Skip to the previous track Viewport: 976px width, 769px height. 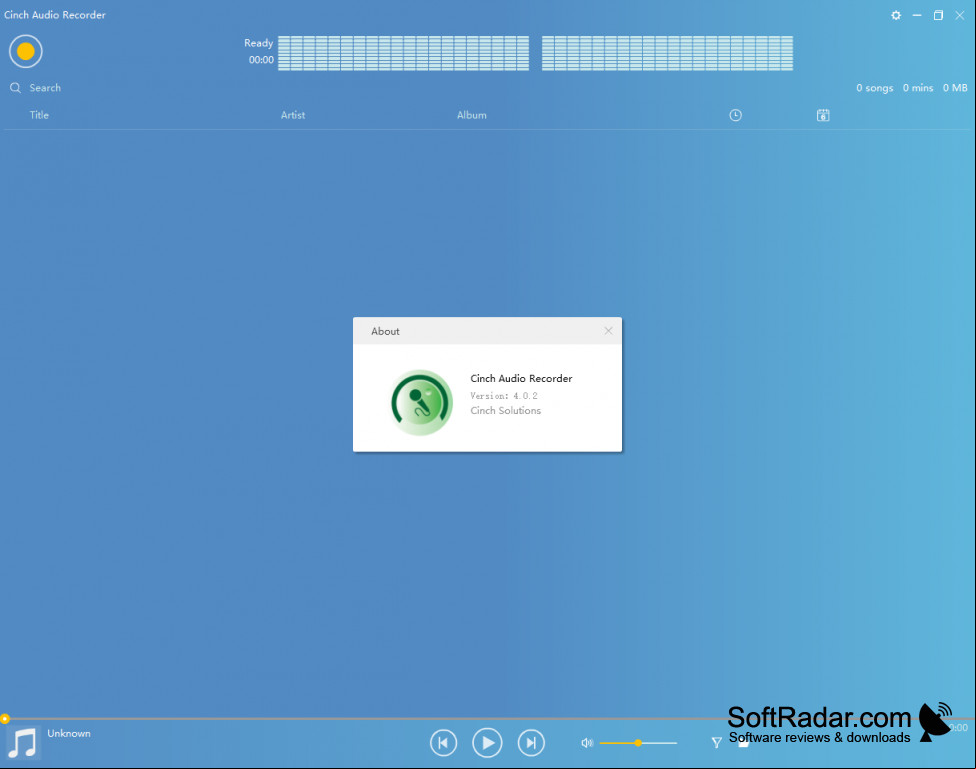pos(443,743)
